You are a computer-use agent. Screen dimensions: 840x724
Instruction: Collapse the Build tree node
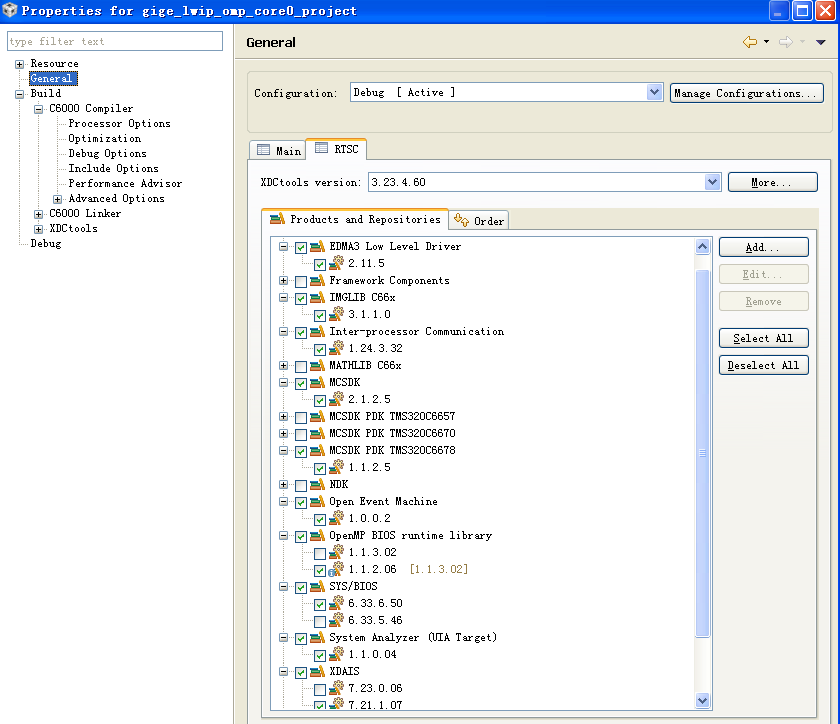[19, 94]
